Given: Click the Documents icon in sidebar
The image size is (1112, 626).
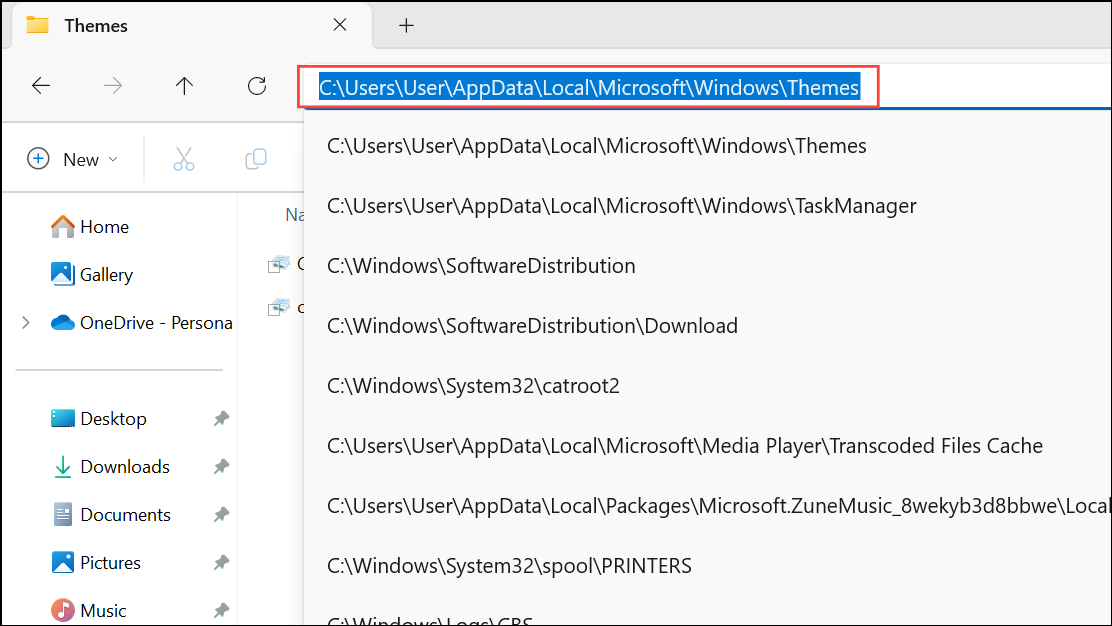Looking at the screenshot, I should 62,515.
